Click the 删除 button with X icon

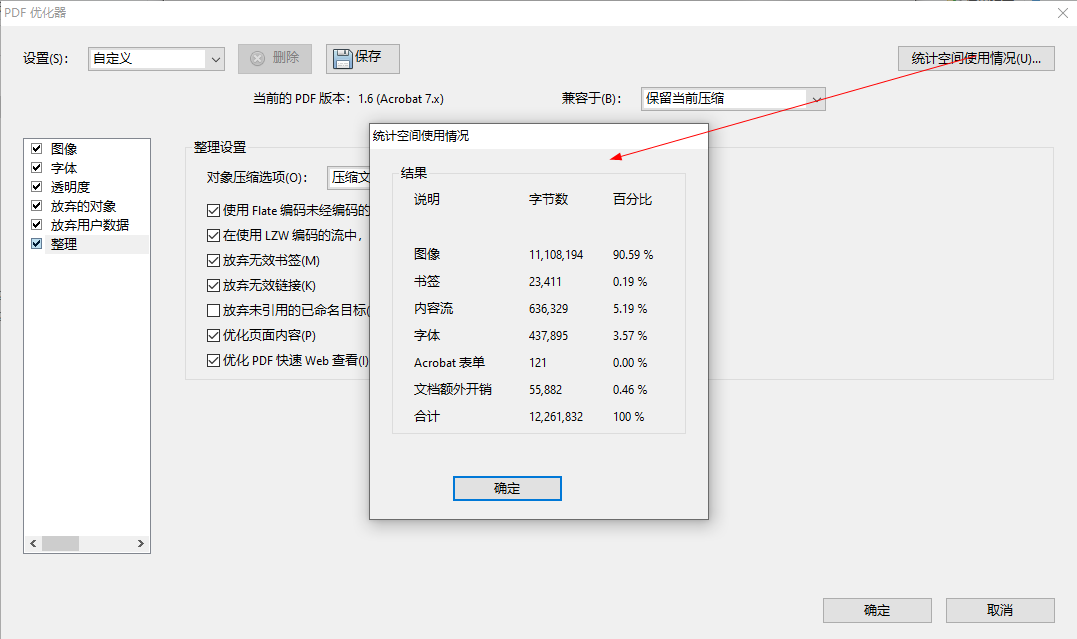(x=275, y=58)
